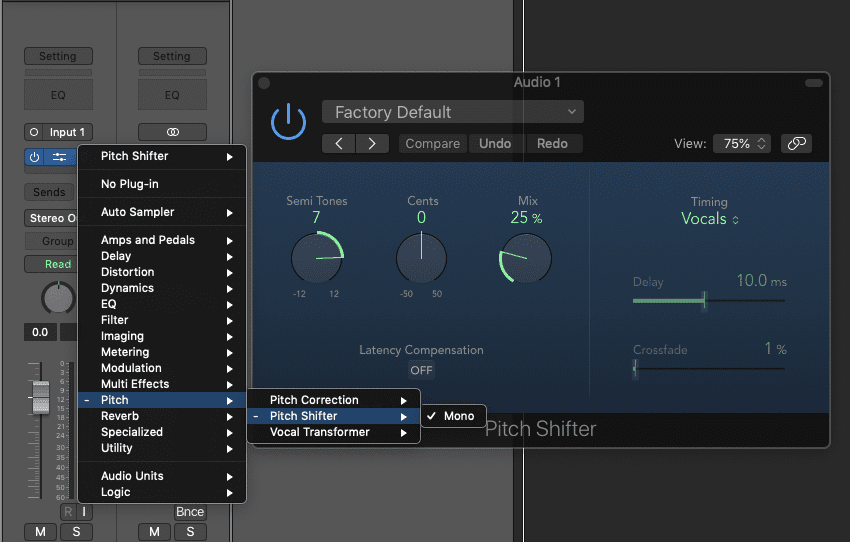
Task: Open the View 75% size selector
Action: point(741,144)
